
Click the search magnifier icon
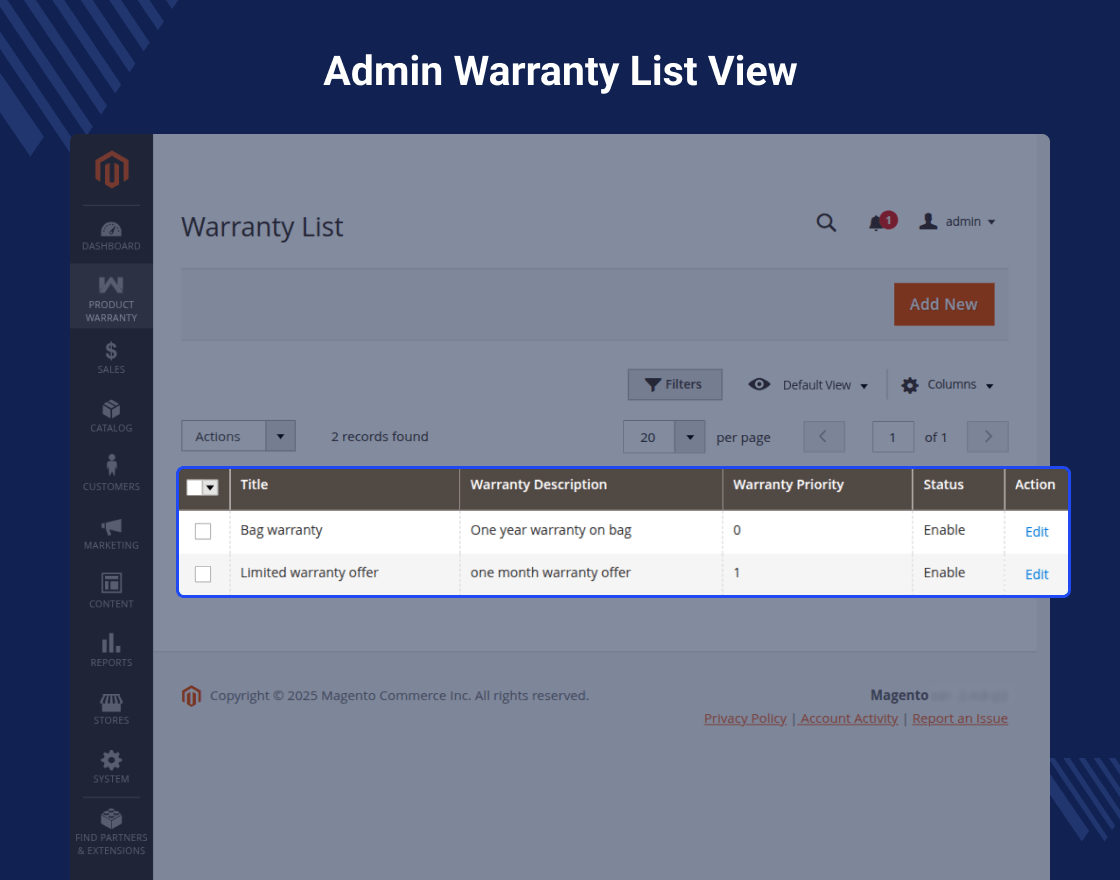tap(826, 222)
